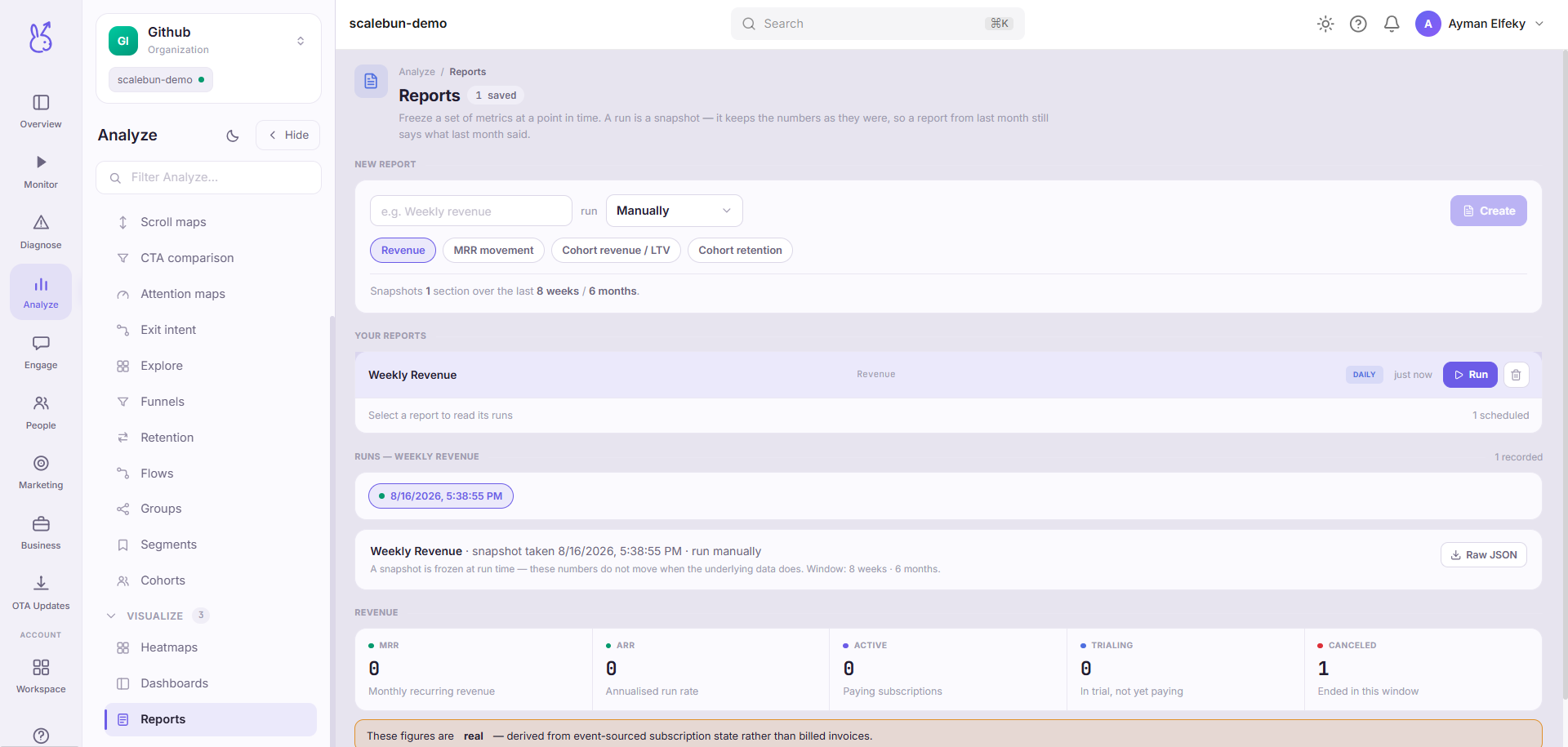
Task: Click the Create report button
Action: click(x=1488, y=211)
